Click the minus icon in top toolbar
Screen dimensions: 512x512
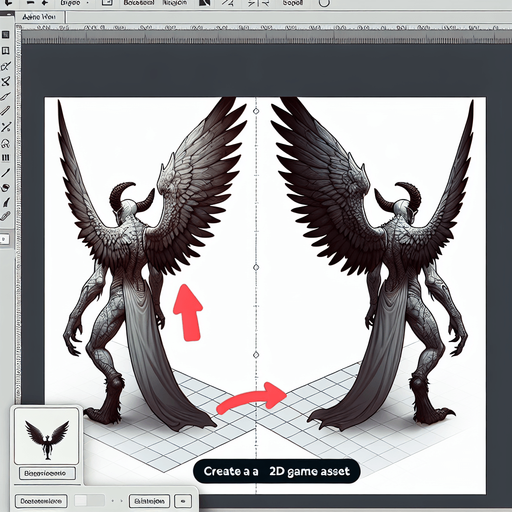tap(31, 3)
